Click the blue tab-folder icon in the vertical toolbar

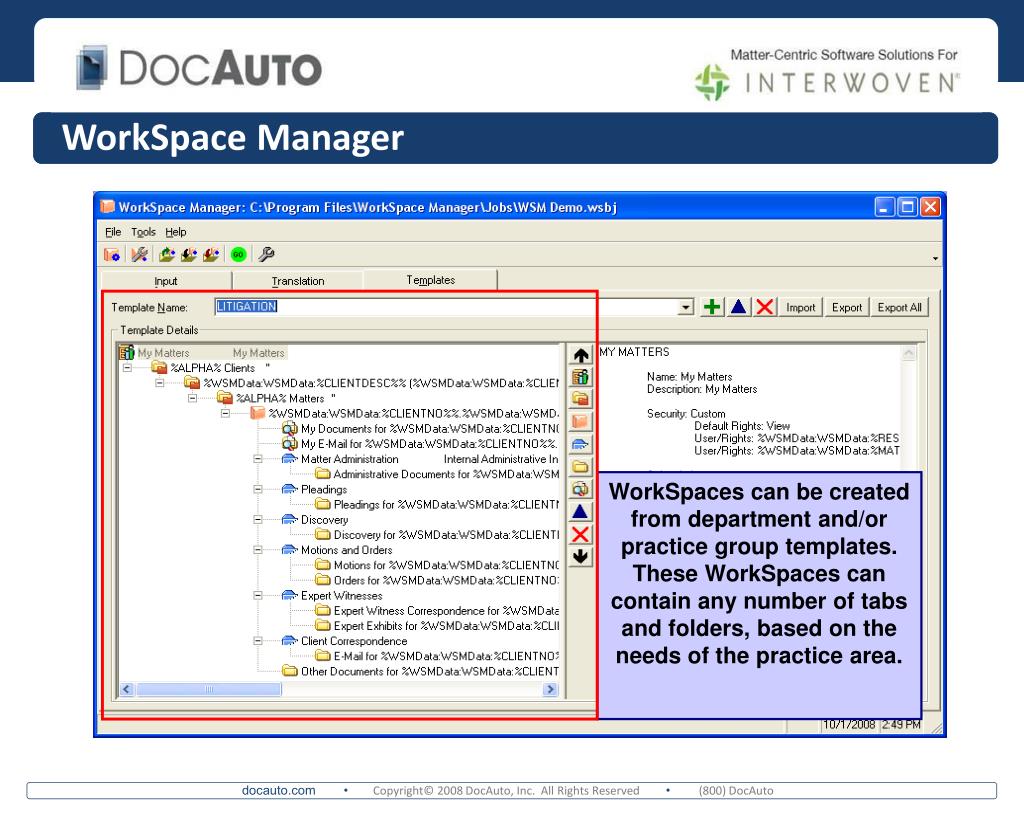[x=581, y=444]
